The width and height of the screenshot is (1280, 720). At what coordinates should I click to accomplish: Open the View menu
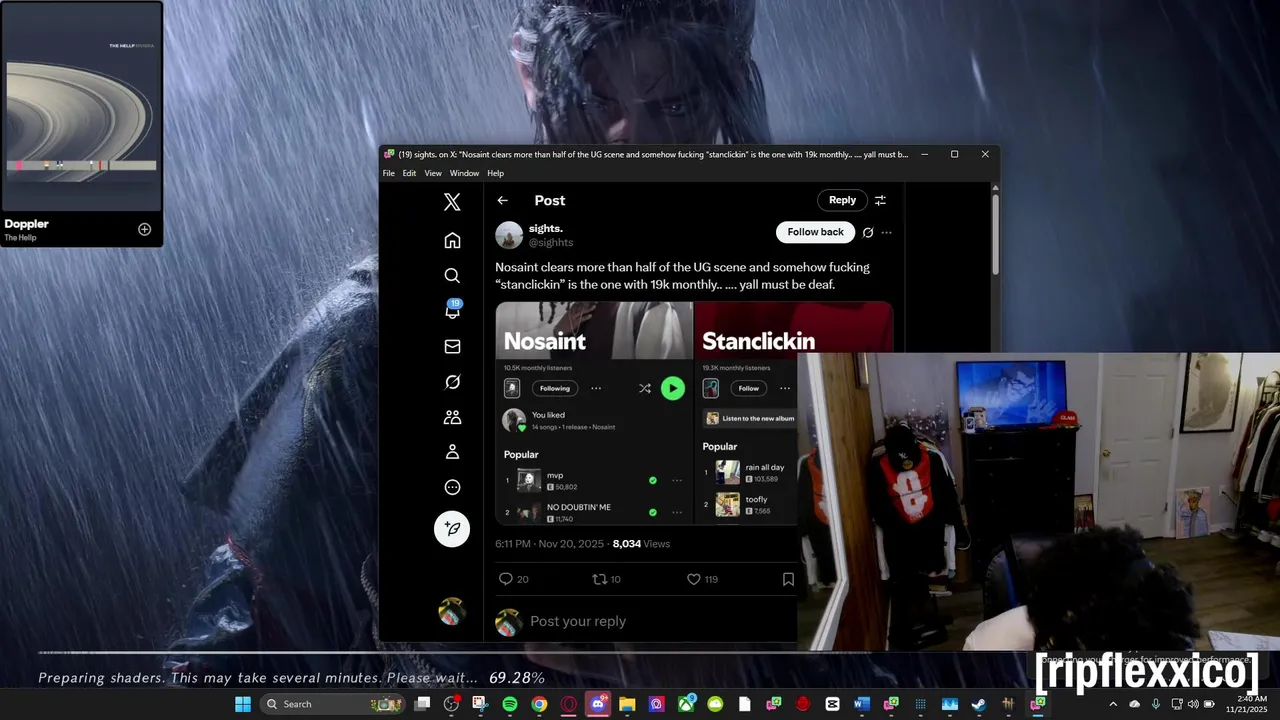tap(433, 173)
